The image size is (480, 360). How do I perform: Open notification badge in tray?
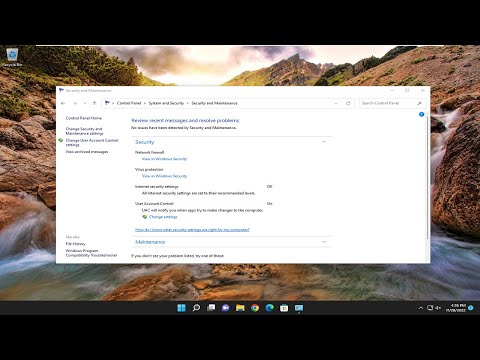tap(471, 308)
